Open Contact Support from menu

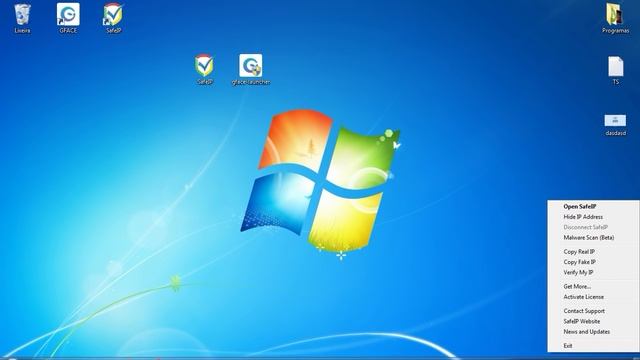click(x=593, y=311)
